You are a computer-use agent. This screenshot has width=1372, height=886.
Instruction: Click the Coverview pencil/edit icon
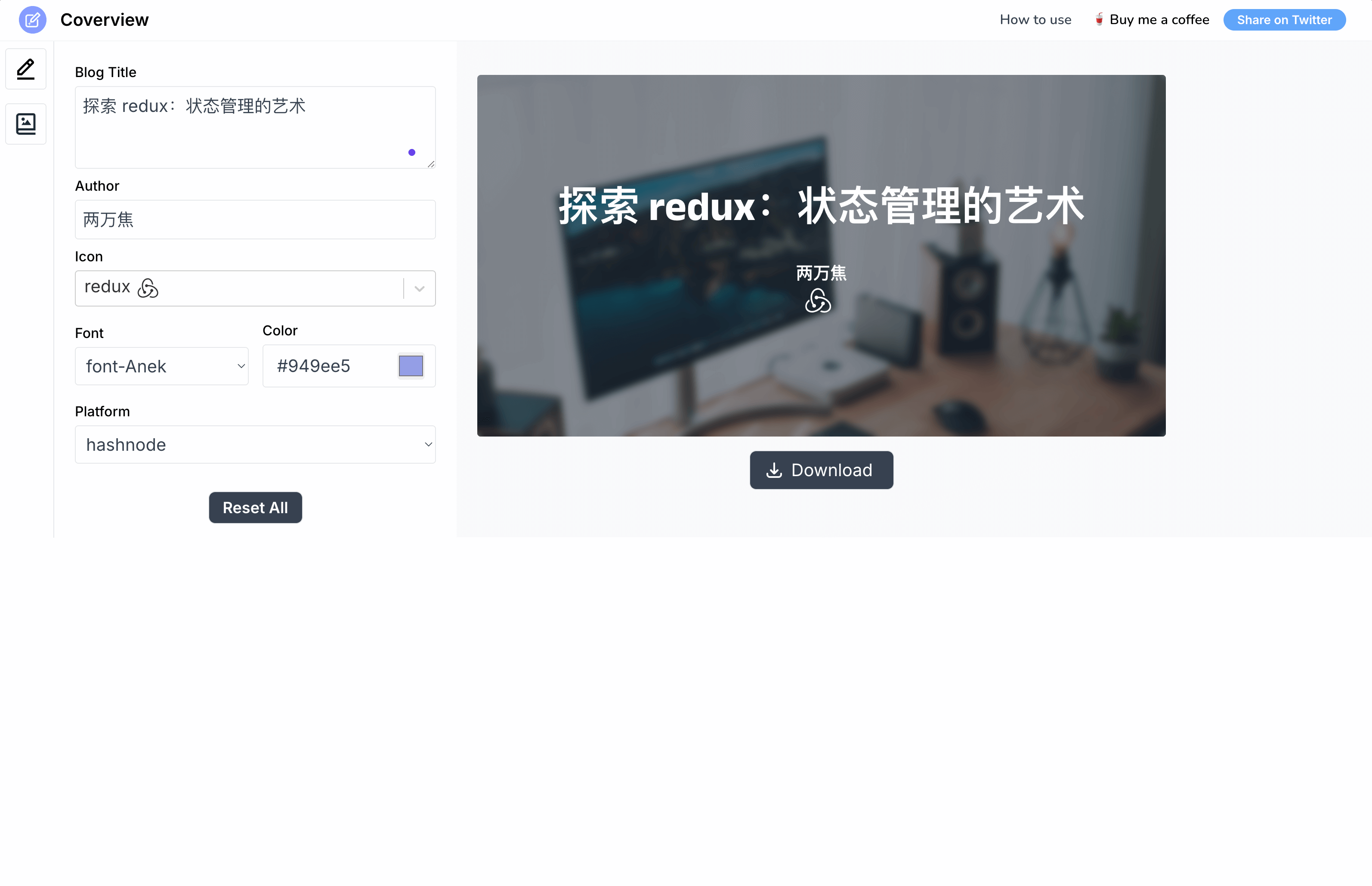(31, 20)
